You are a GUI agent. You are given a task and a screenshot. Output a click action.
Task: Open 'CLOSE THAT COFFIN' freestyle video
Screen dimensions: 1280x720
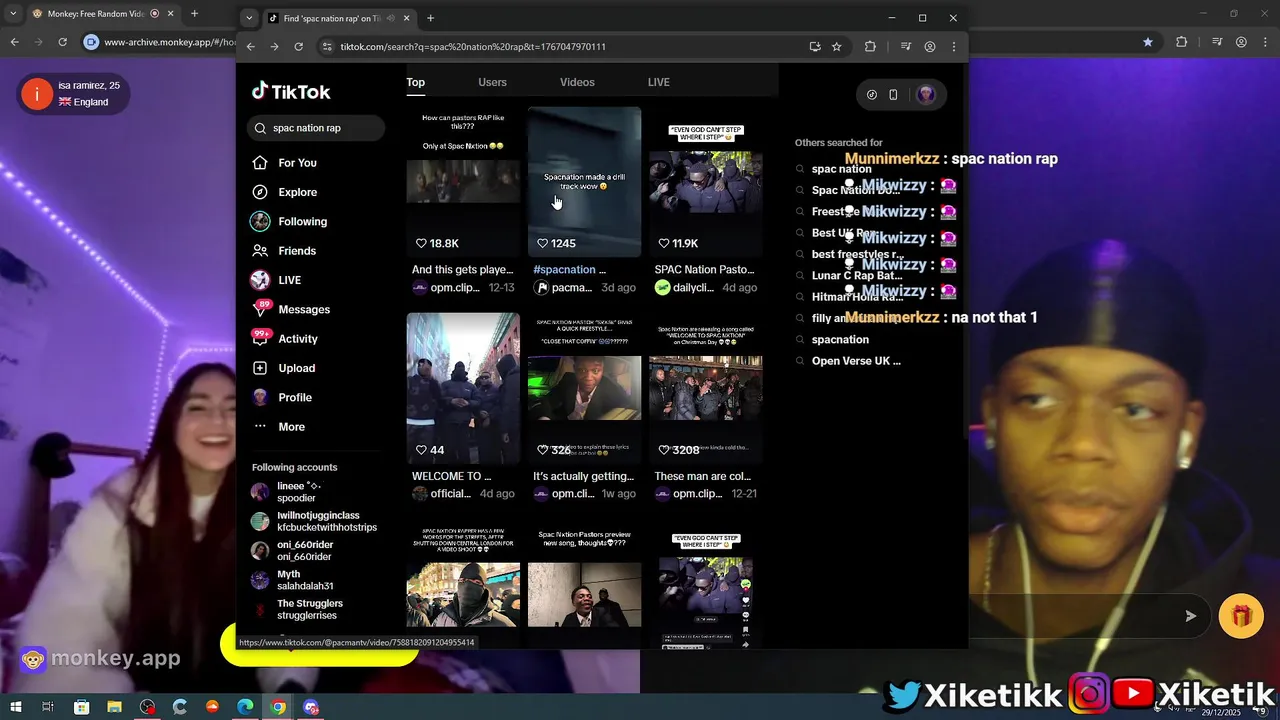584,388
